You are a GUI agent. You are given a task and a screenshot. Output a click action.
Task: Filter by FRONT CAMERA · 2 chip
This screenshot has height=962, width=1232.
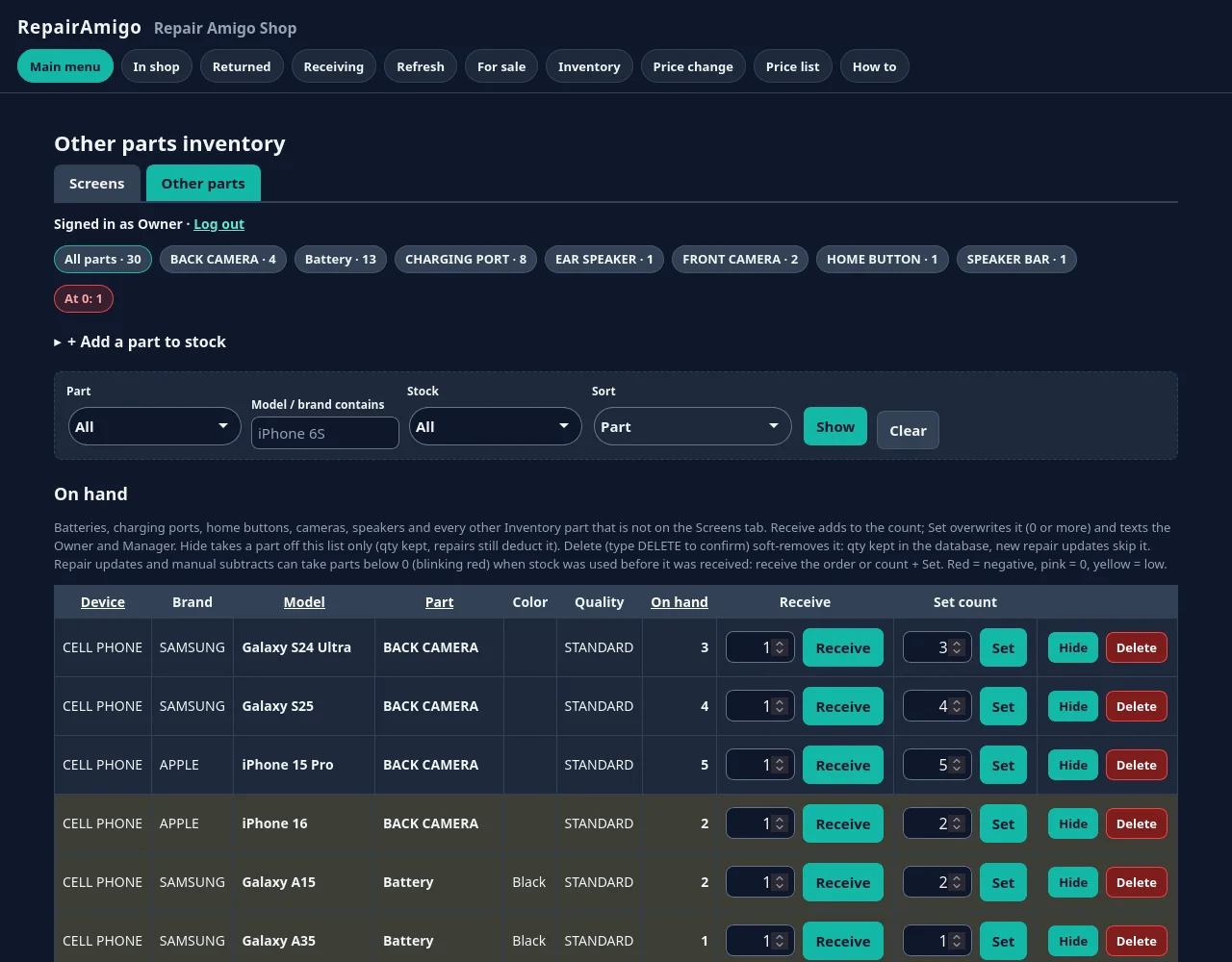pos(740,259)
